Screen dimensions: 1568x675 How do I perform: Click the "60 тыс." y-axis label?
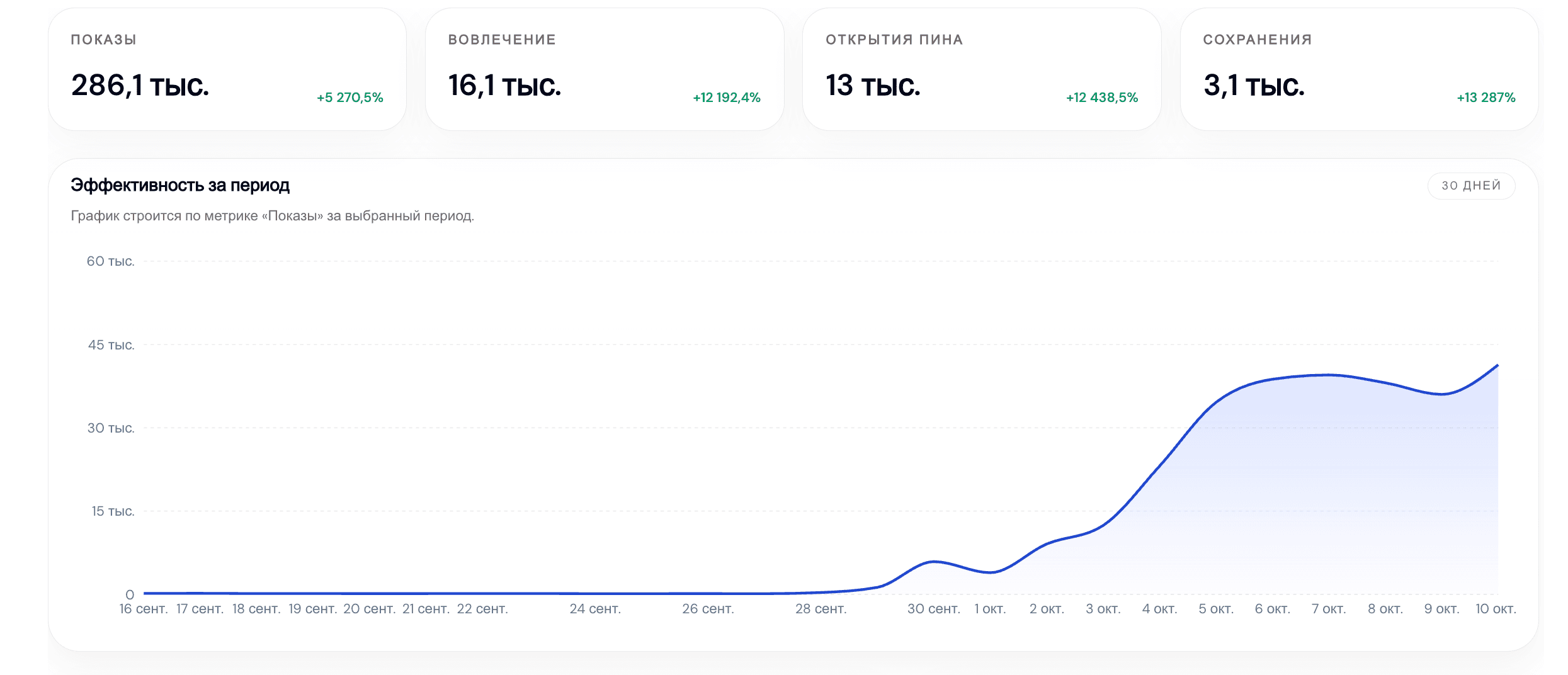(111, 261)
